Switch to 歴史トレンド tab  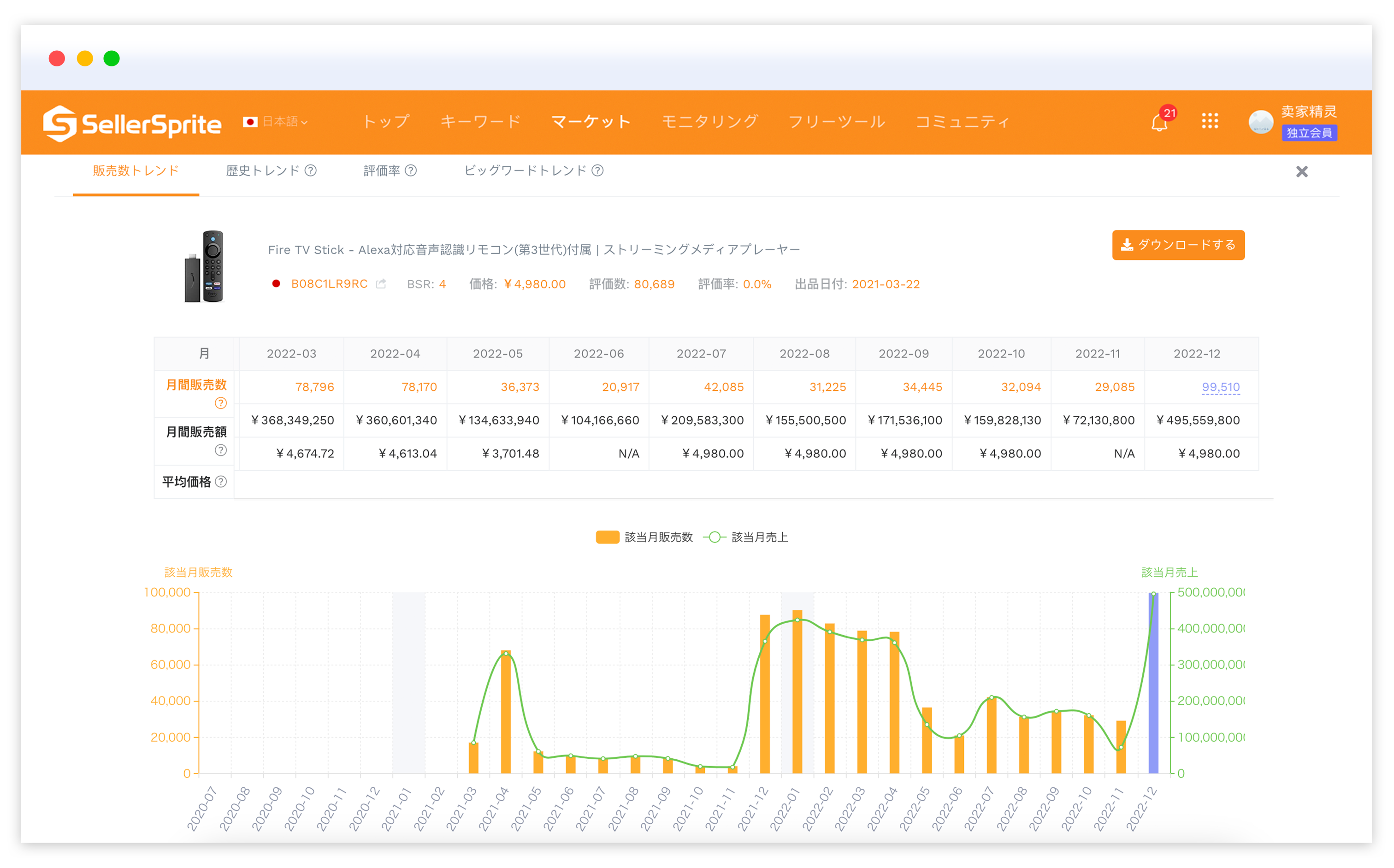[263, 171]
